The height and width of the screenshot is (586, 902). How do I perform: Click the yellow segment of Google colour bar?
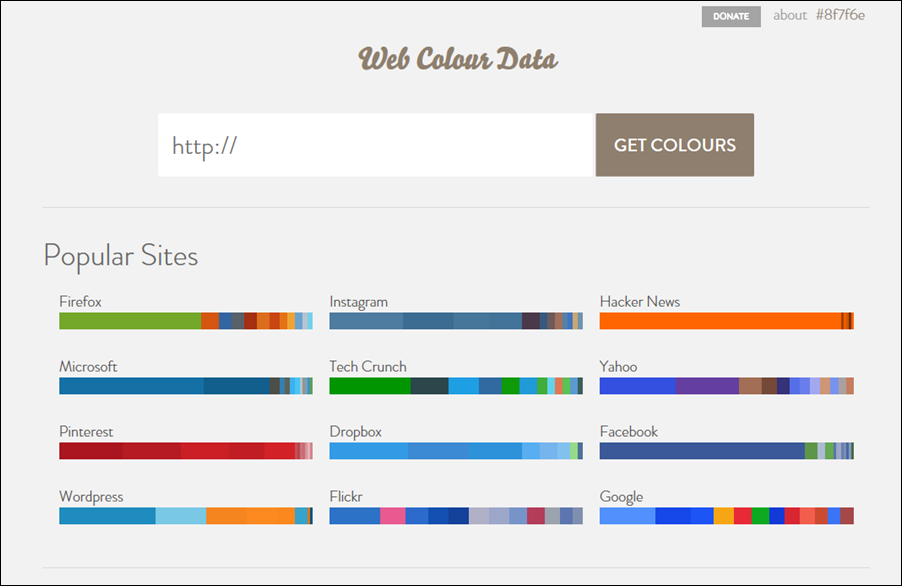click(724, 516)
